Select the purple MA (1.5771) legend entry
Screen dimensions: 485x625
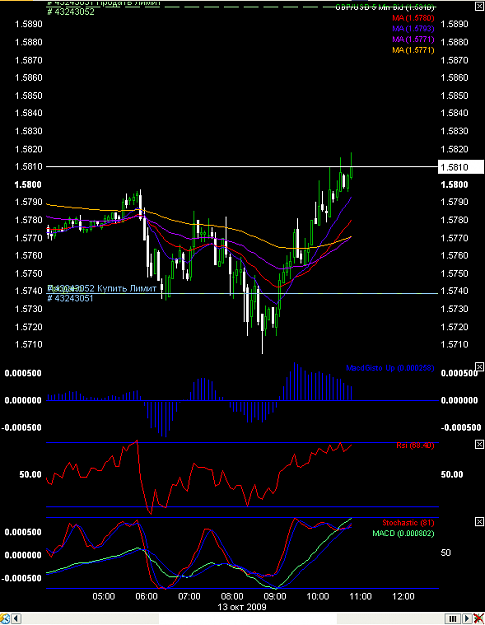(413, 39)
